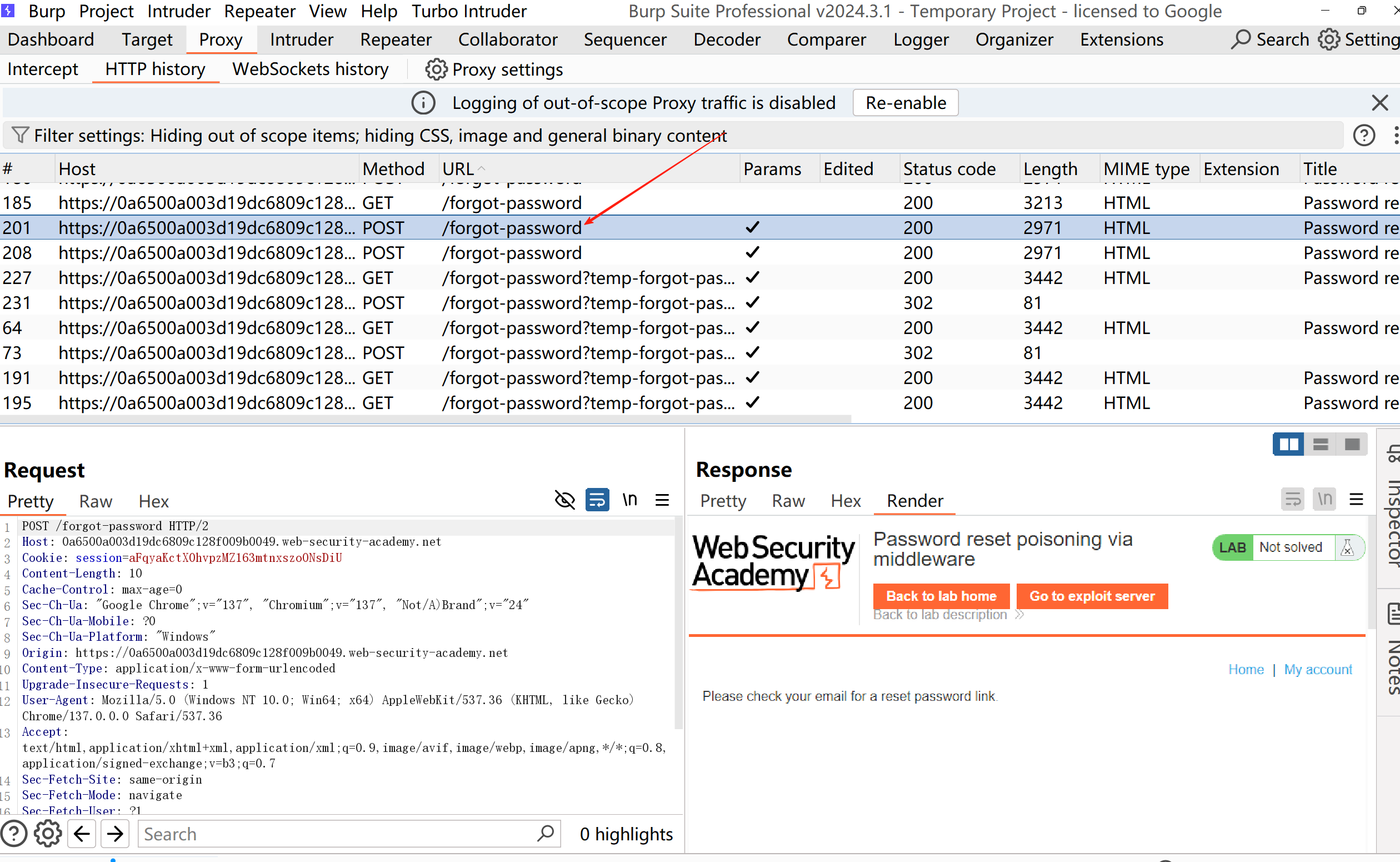Switch to the Repeater tab
Screen dimensions: 1400x862
(396, 39)
